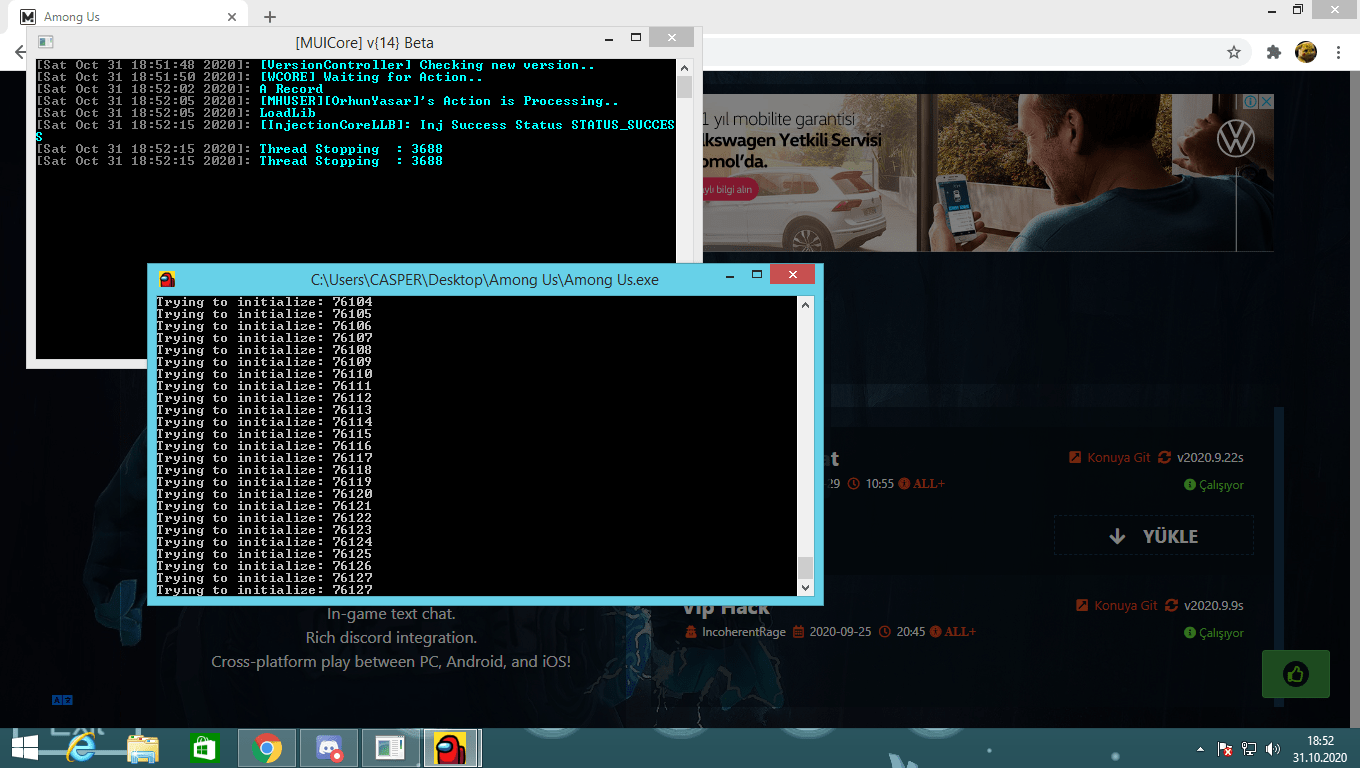Open the Chrome three-dot menu
Viewport: 1360px width, 768px height.
[x=1338, y=52]
